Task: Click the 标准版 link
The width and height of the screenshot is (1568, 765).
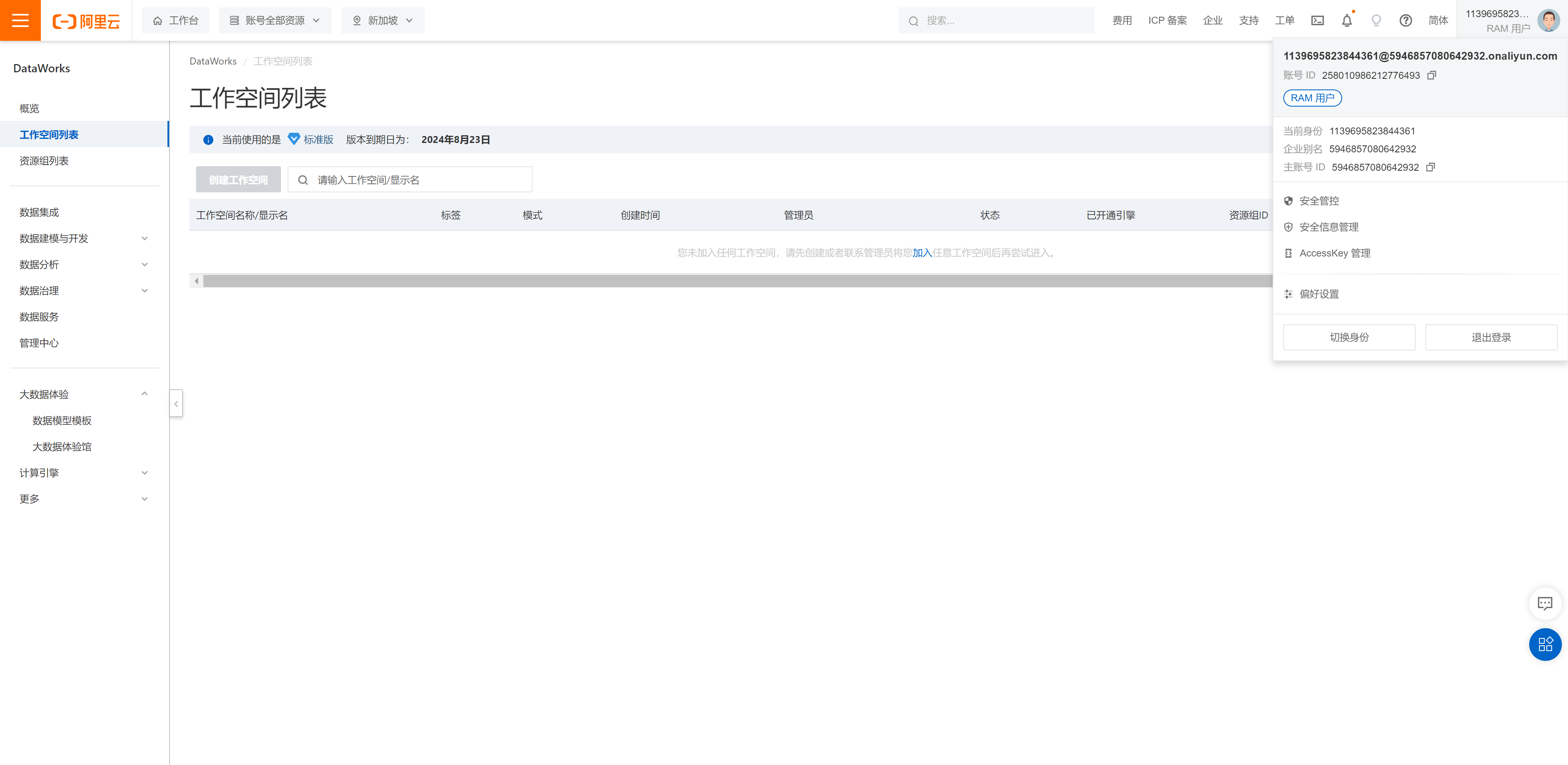Action: (x=318, y=140)
